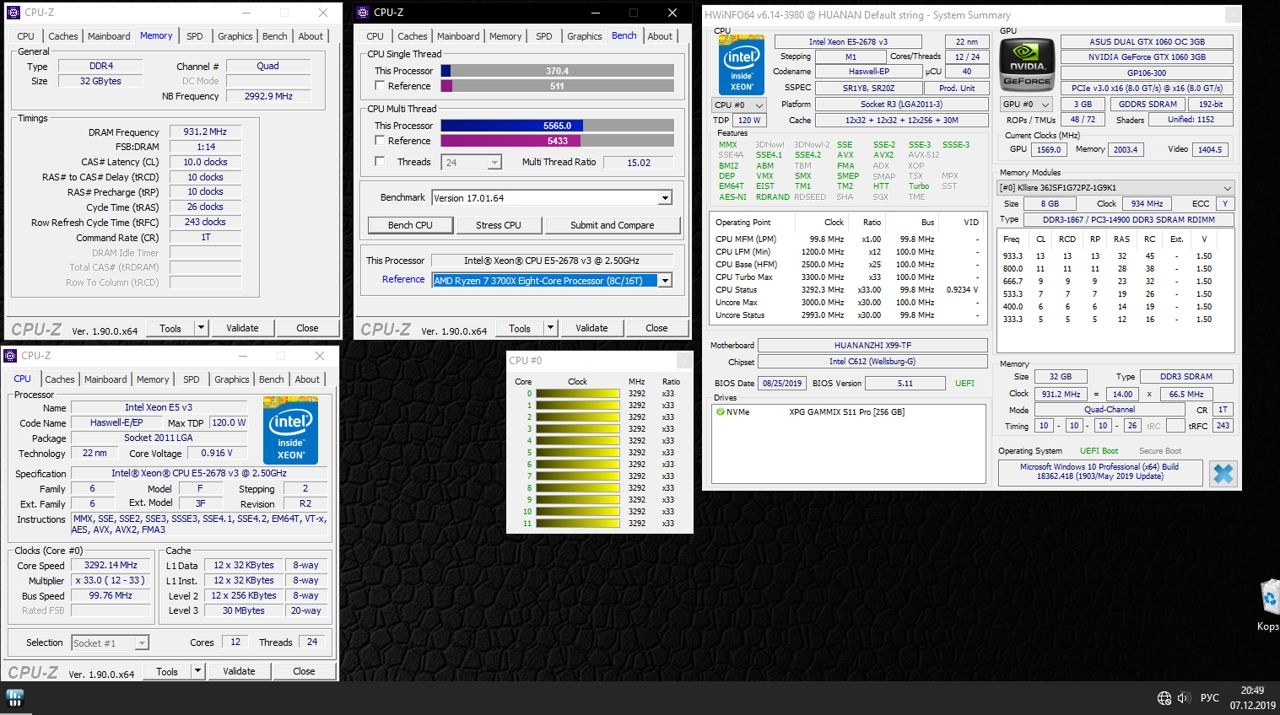The image size is (1280, 715).
Task: Click multi thread This Processor bar 5565.0
Action: point(557,126)
